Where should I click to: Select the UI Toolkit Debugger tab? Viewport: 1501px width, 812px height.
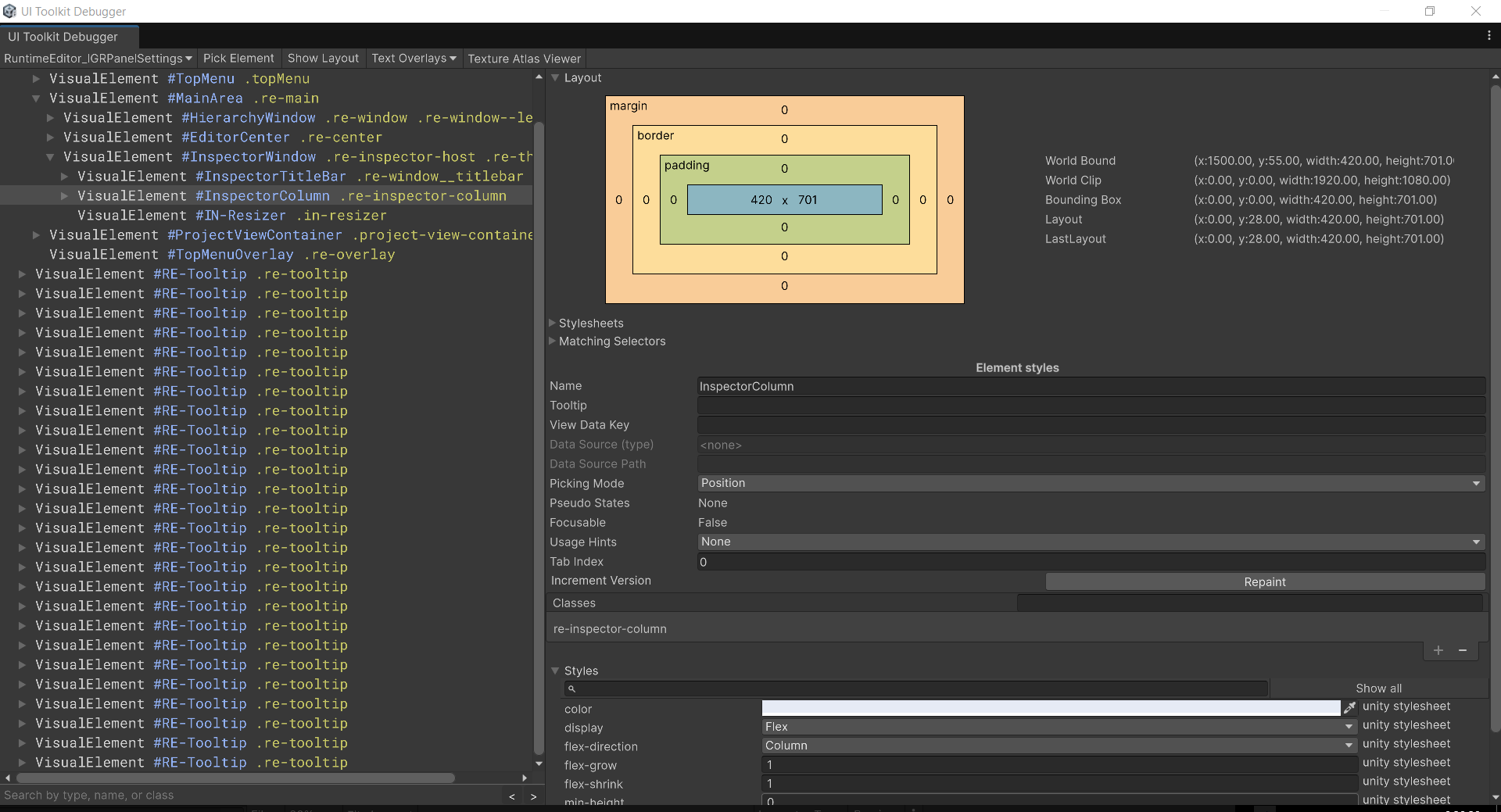pos(63,37)
